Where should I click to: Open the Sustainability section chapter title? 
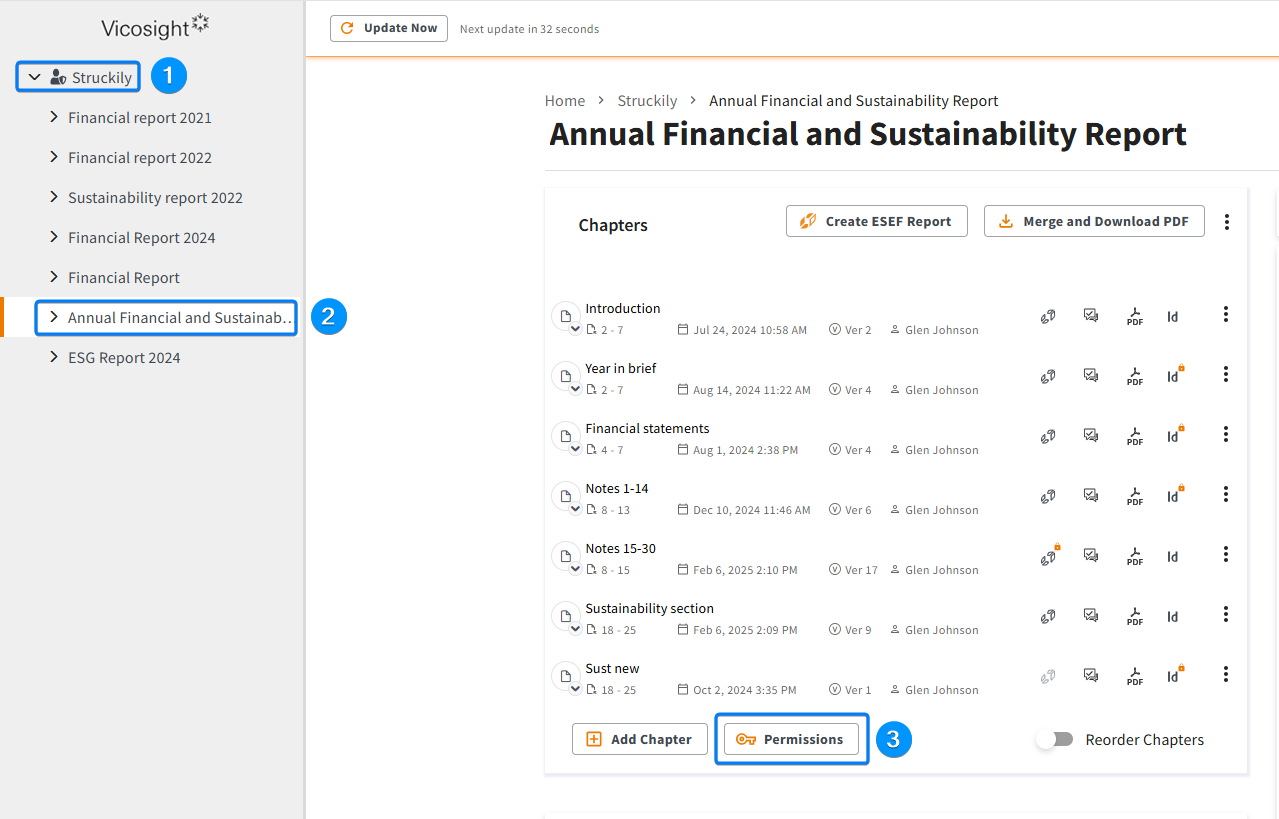649,608
